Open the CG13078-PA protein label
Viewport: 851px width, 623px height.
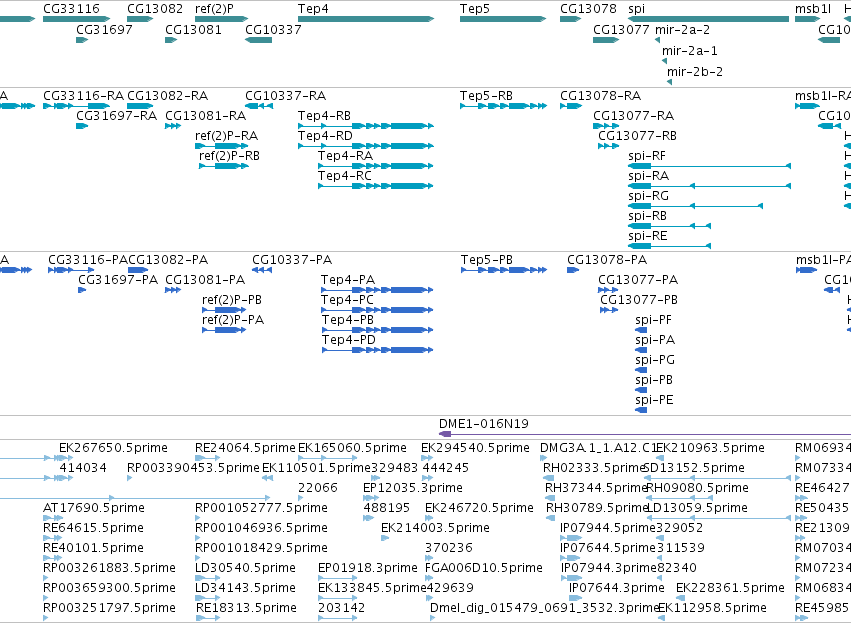[607, 260]
